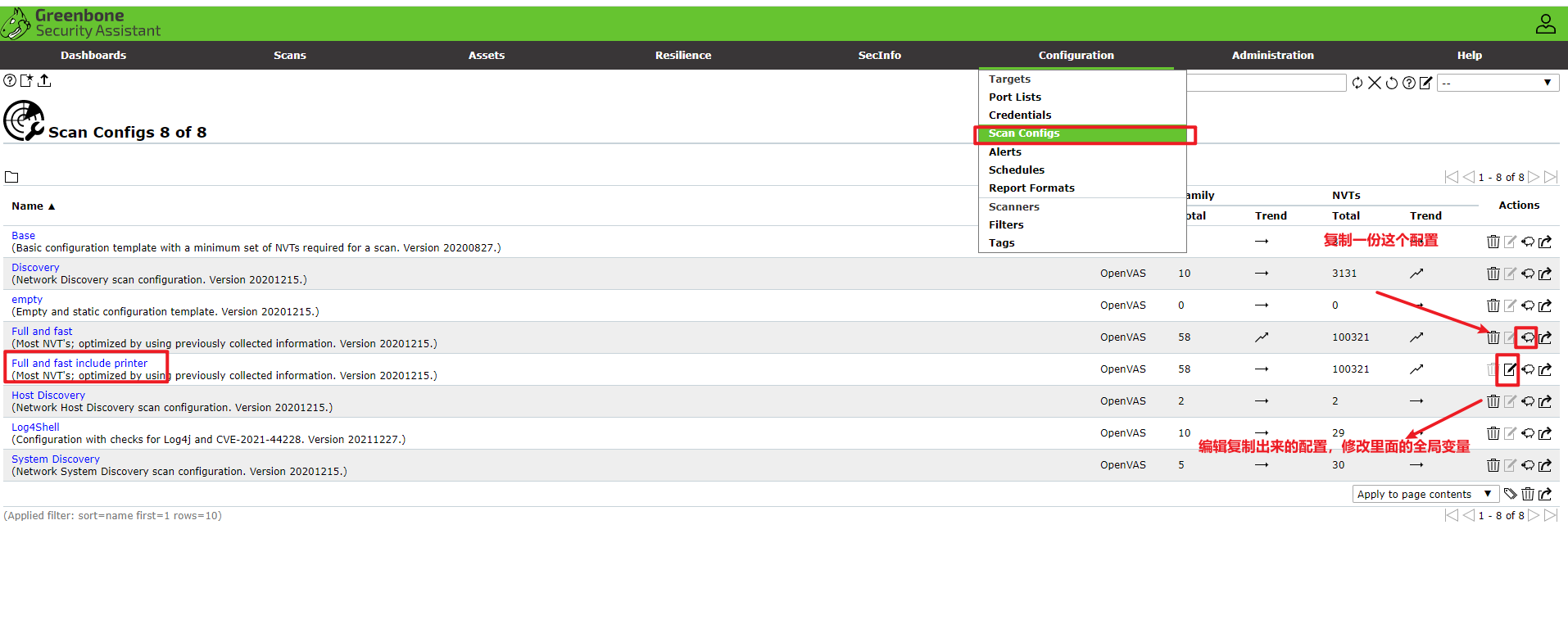Open the saved filters dropdown
Screen dimensions: 1568x638
pyautogui.click(x=1498, y=83)
